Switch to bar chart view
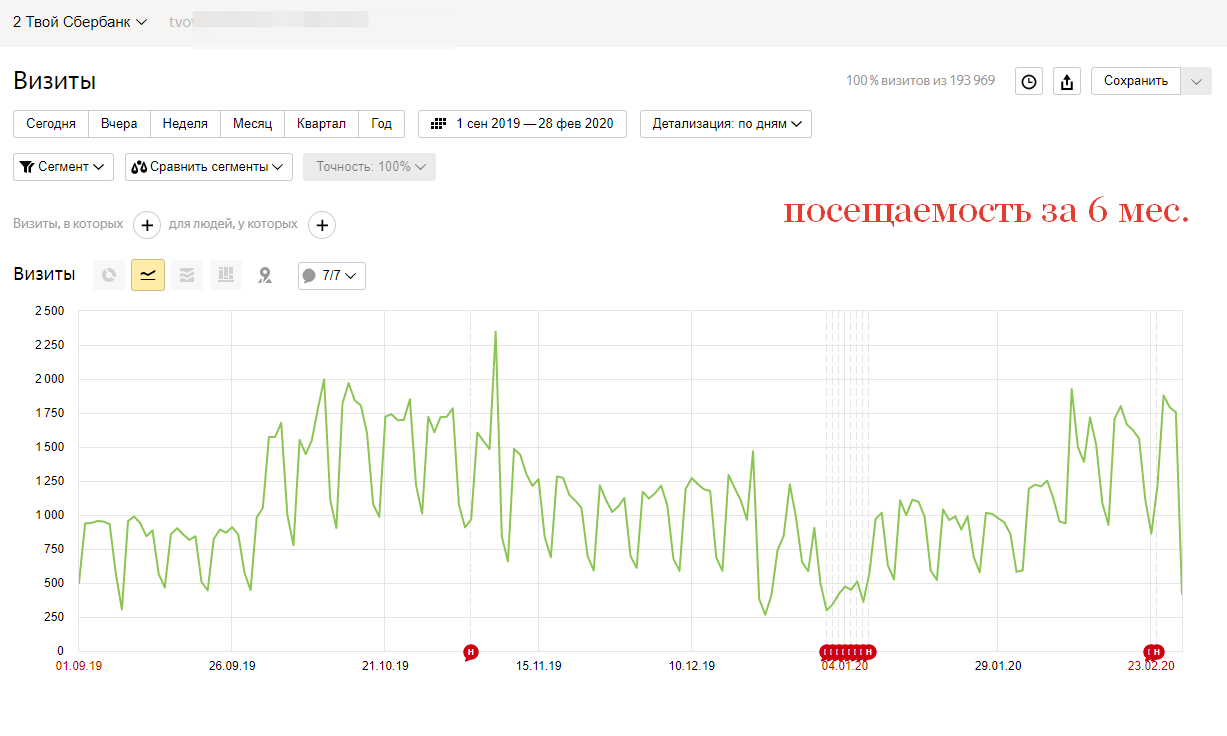The height and width of the screenshot is (736, 1227). tap(226, 275)
